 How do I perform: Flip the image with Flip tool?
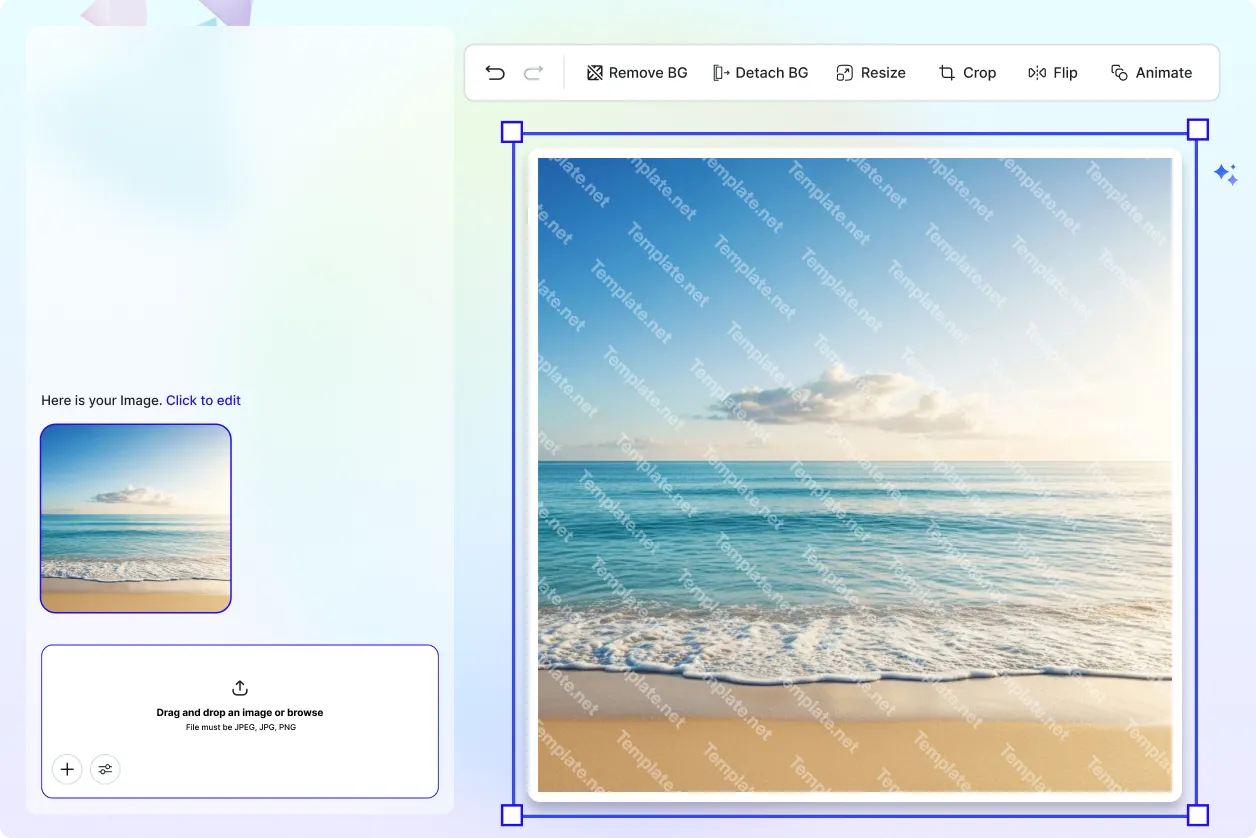[1053, 72]
